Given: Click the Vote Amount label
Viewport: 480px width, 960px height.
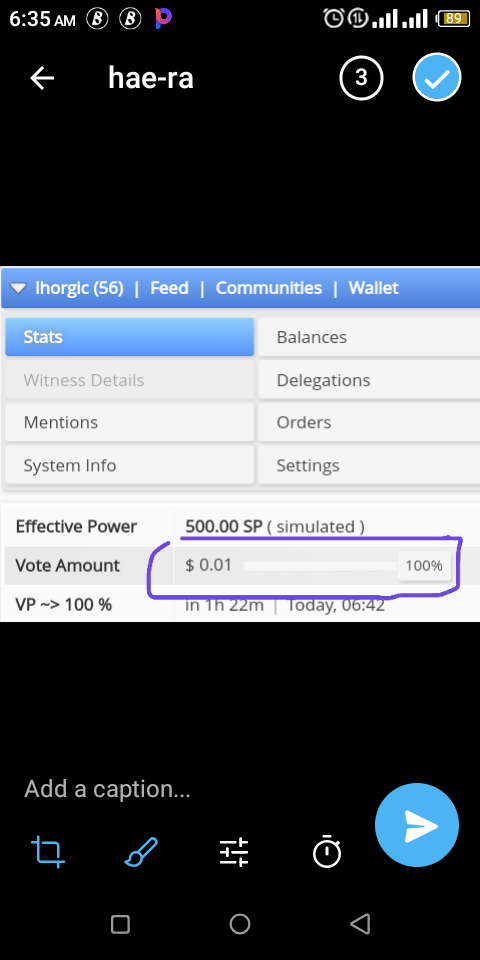Looking at the screenshot, I should pos(67,565).
